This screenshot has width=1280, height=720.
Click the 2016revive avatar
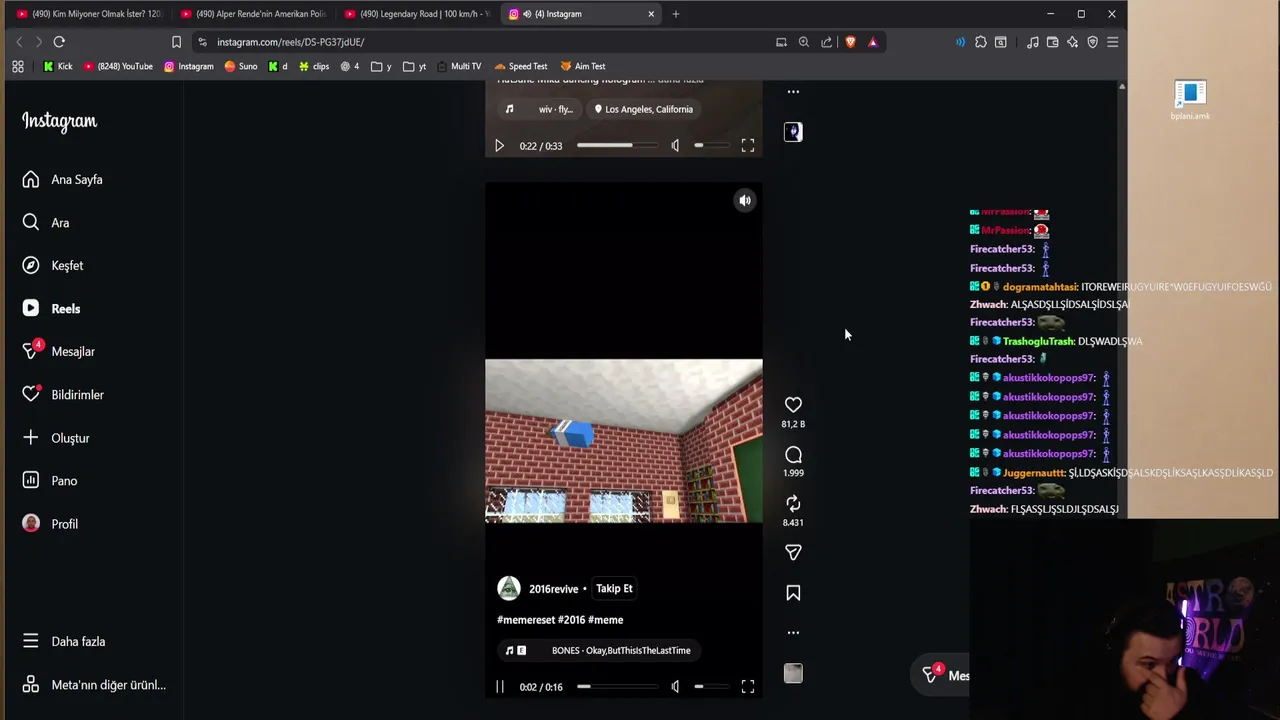pos(509,589)
